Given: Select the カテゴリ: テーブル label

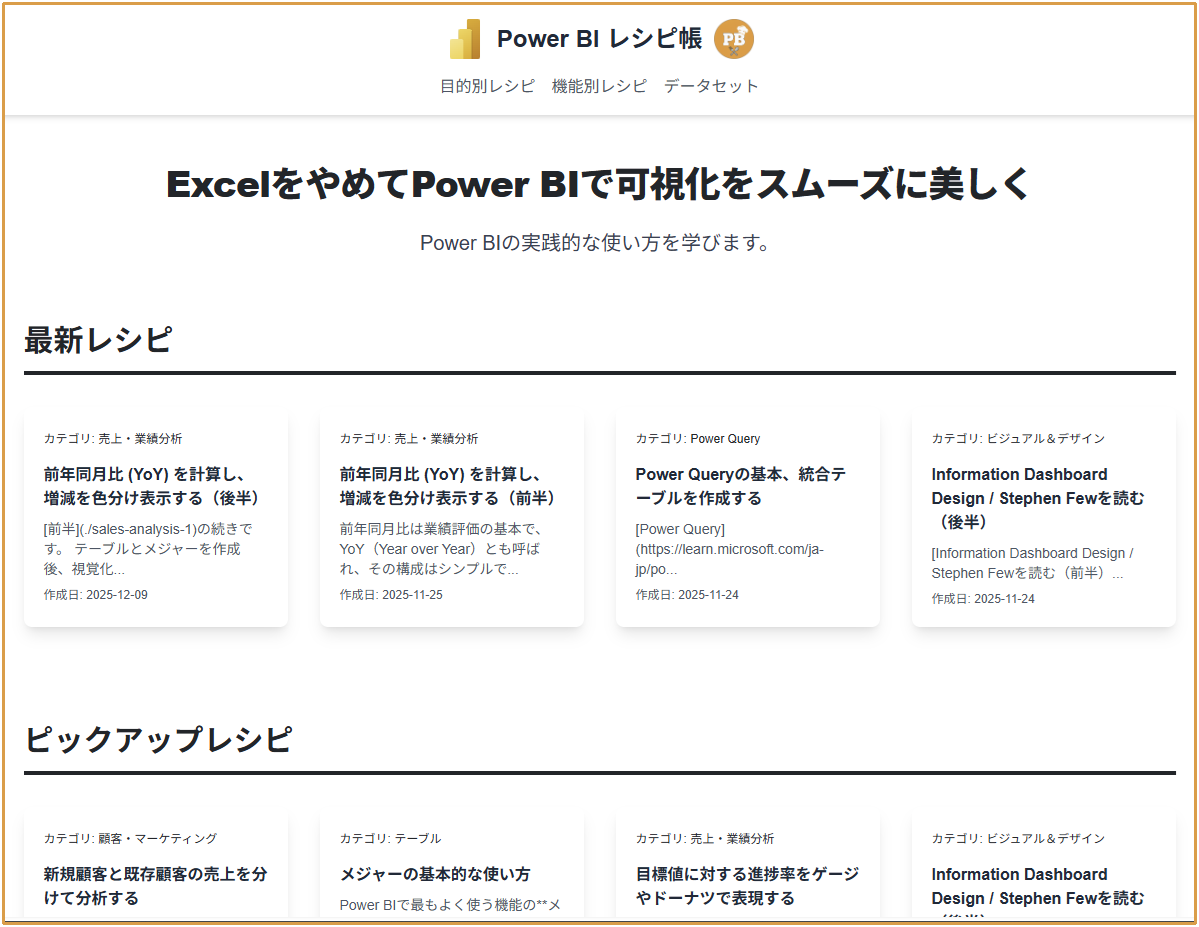Looking at the screenshot, I should (391, 838).
